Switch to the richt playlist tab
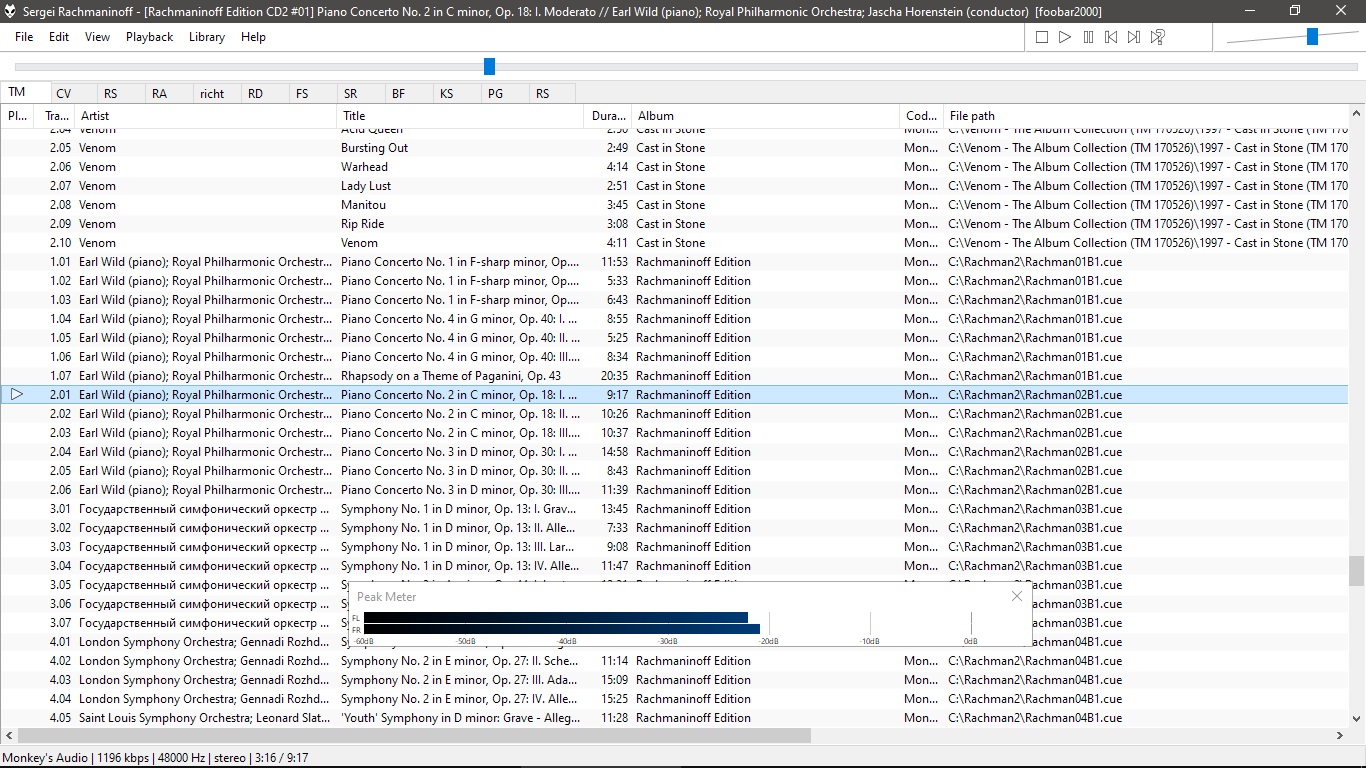 tap(212, 93)
